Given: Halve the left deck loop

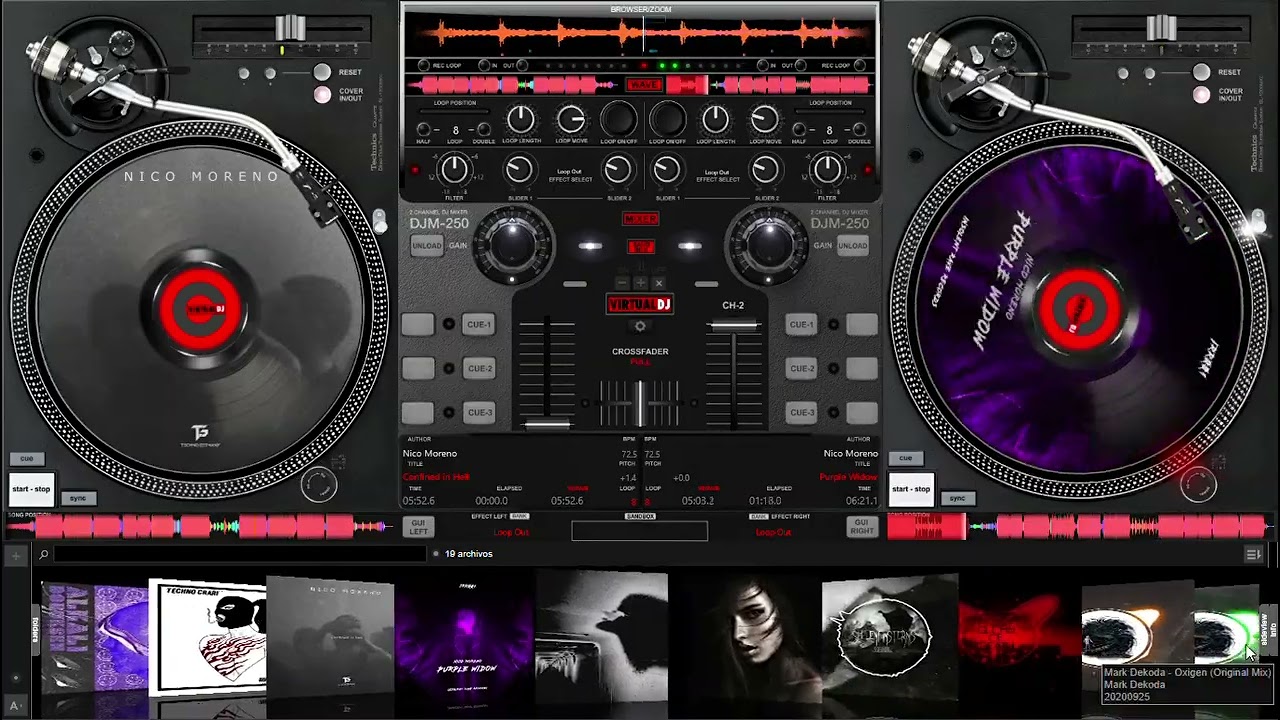Looking at the screenshot, I should [423, 130].
